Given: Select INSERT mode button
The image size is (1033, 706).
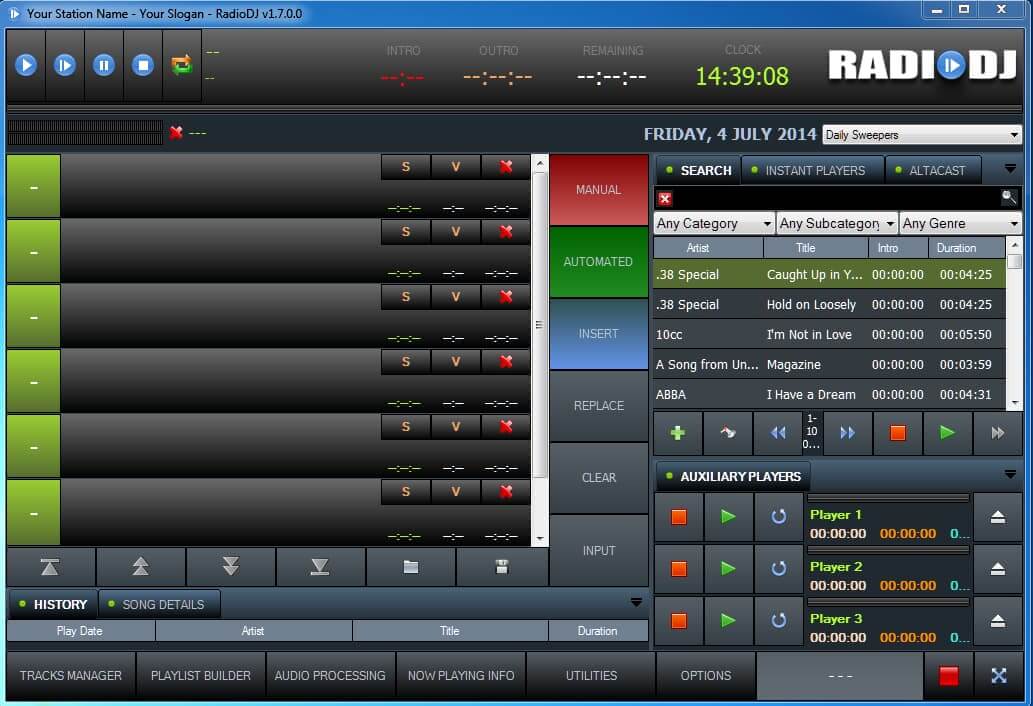Looking at the screenshot, I should (x=598, y=334).
